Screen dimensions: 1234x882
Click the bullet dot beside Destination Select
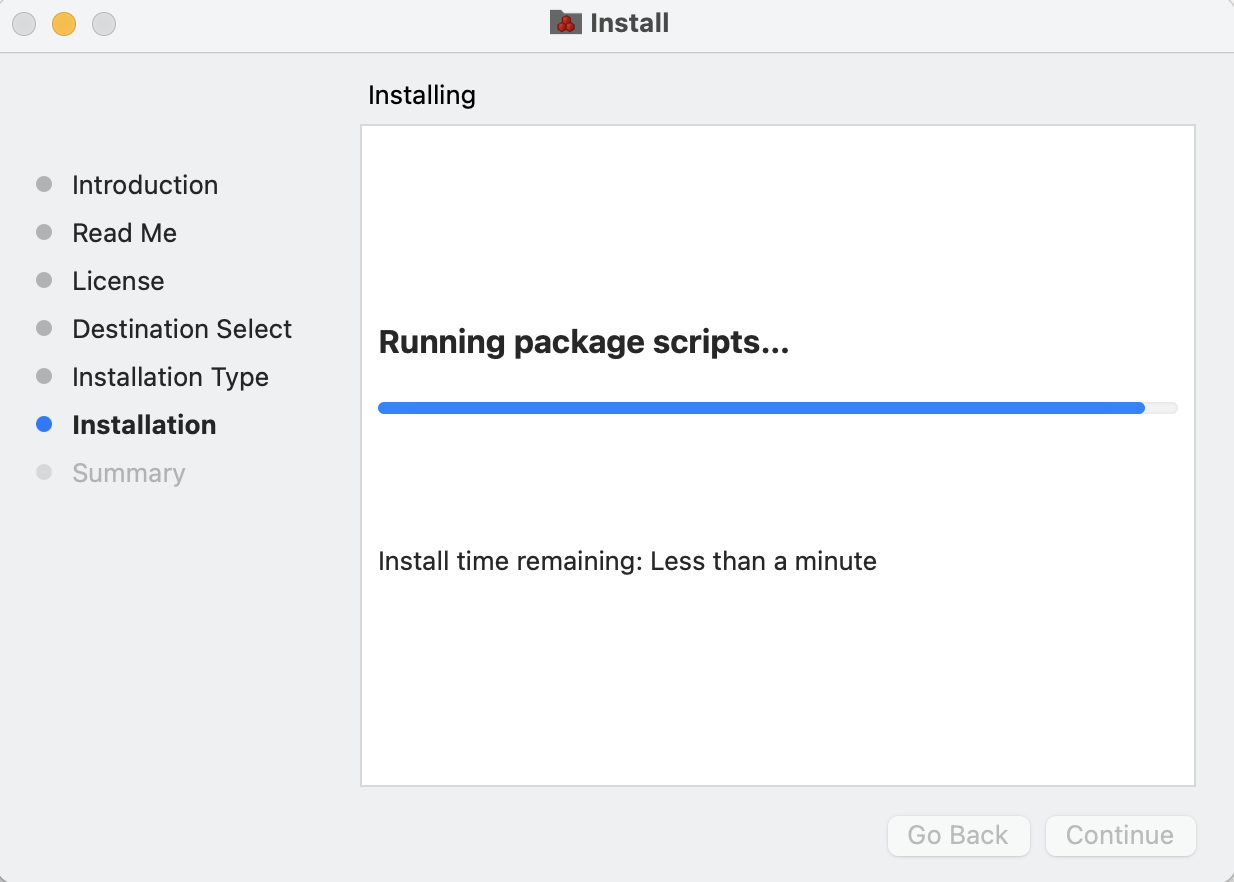coord(44,329)
